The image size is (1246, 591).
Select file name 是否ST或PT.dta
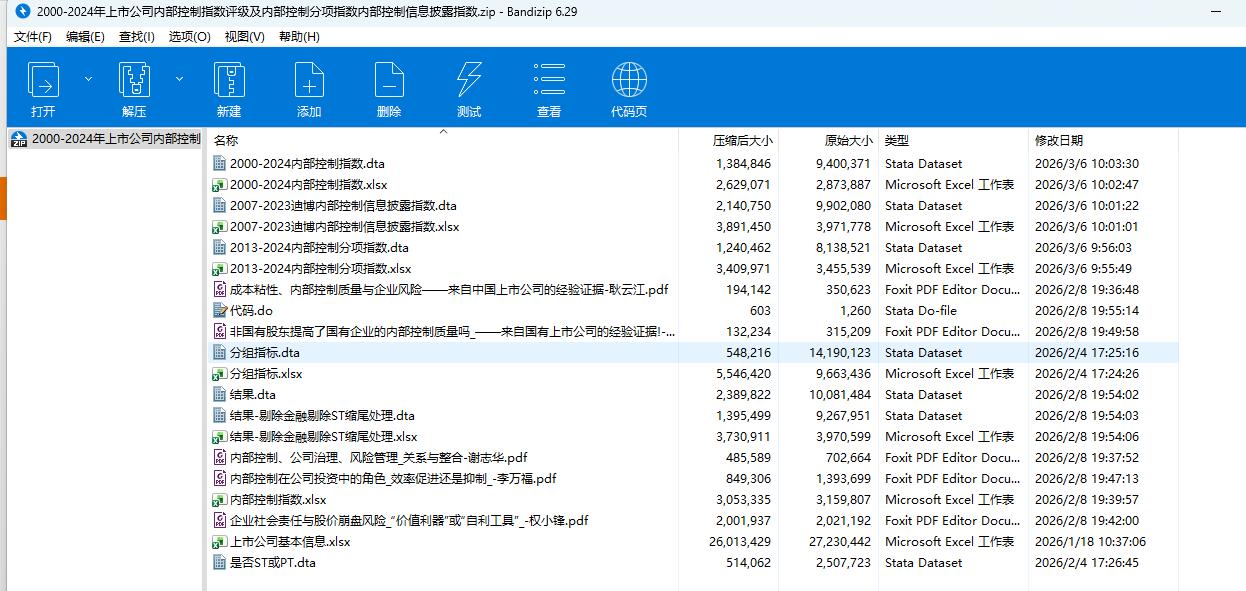tap(273, 562)
